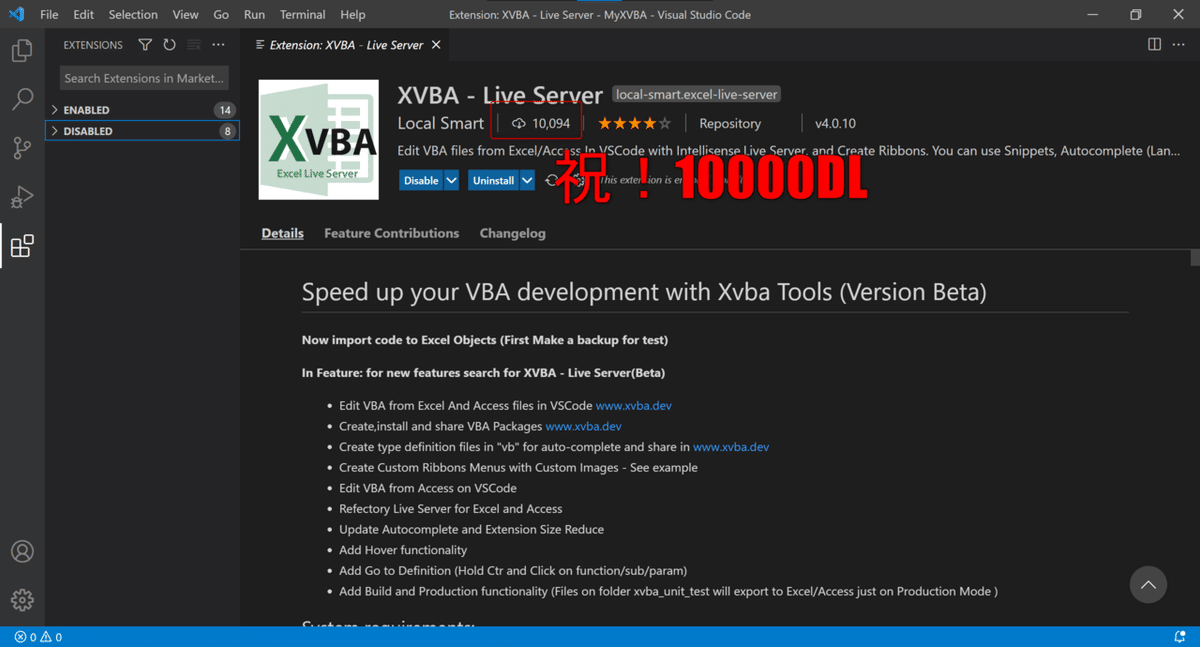Viewport: 1200px width, 647px height.
Task: Open the Accounts menu icon
Action: (x=22, y=552)
